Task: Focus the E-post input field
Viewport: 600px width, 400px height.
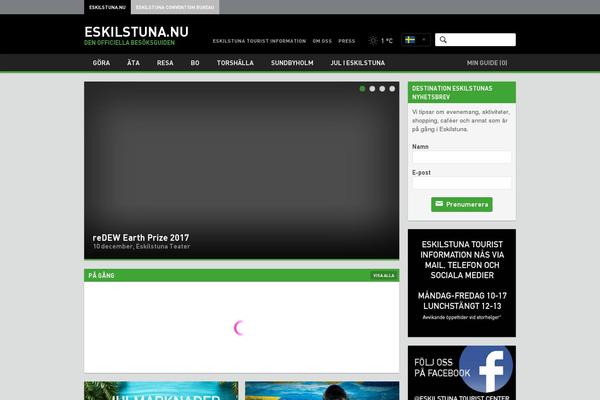Action: click(462, 183)
